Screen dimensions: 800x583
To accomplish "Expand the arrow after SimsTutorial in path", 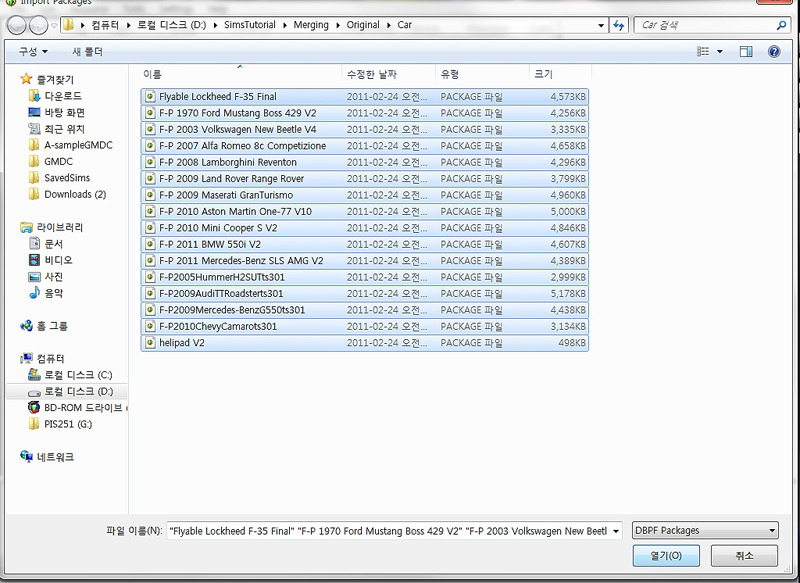I will point(285,25).
